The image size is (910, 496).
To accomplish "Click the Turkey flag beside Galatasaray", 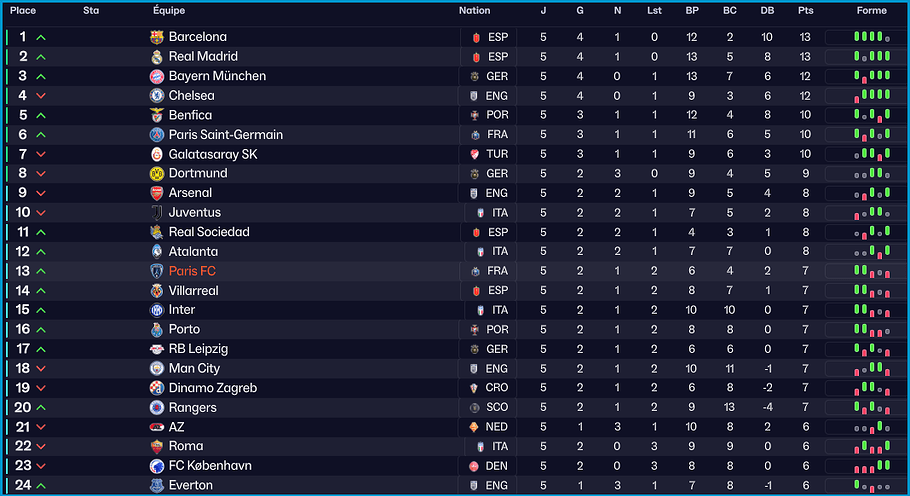I will click(x=475, y=154).
